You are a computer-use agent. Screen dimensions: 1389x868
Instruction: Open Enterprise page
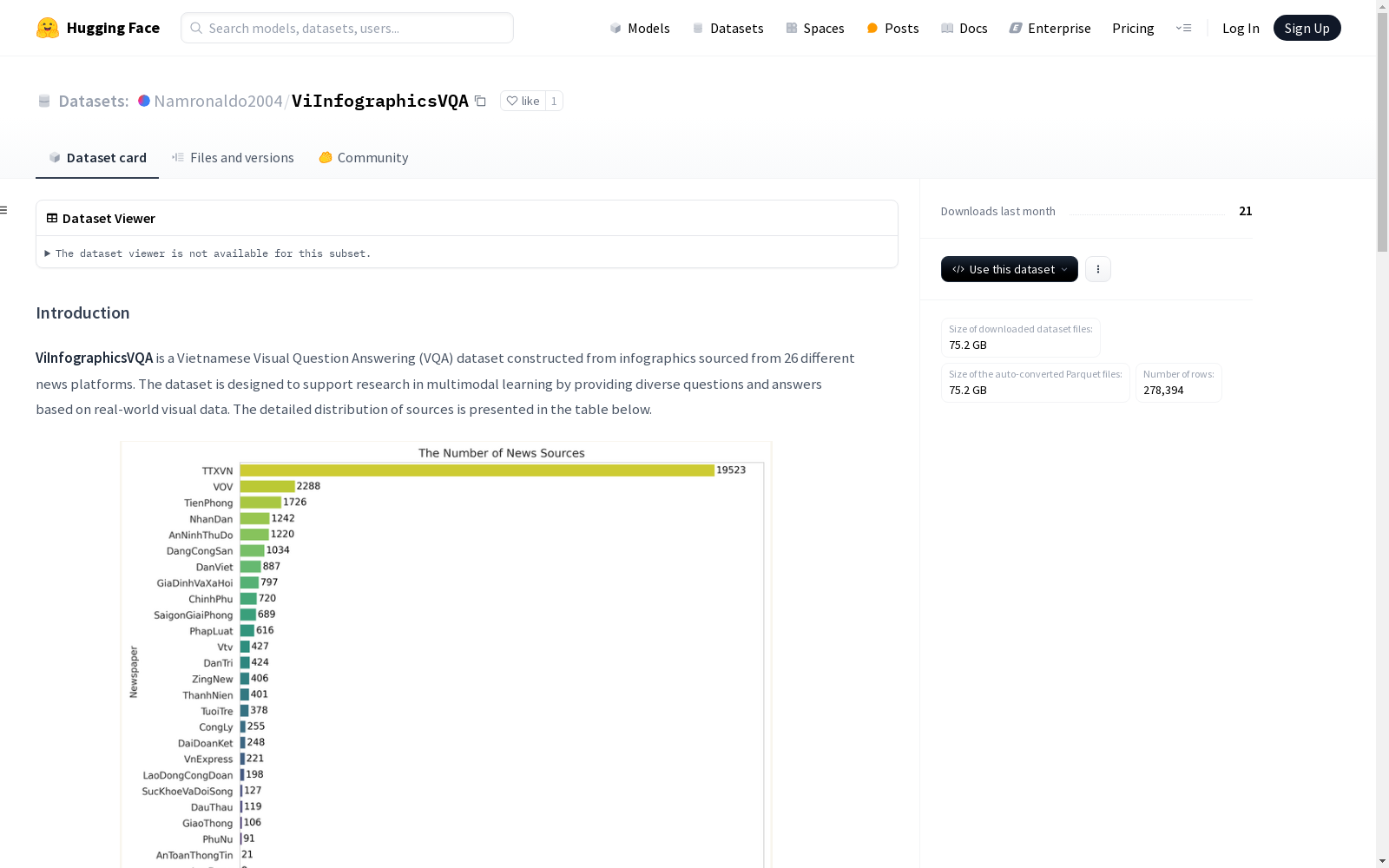point(1050,28)
